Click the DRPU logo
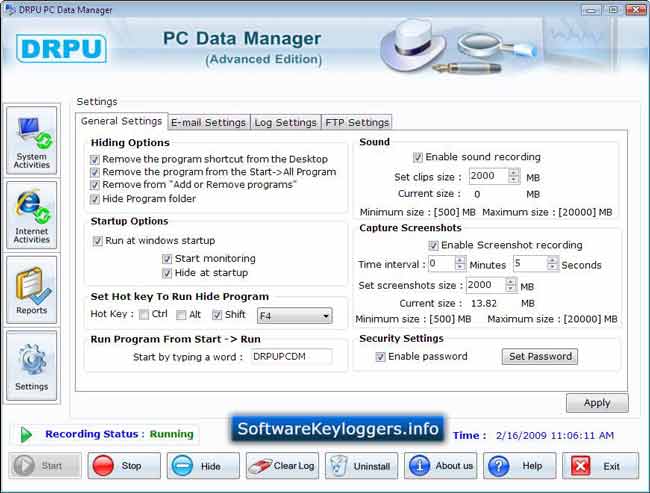650x493 pixels. 61,49
